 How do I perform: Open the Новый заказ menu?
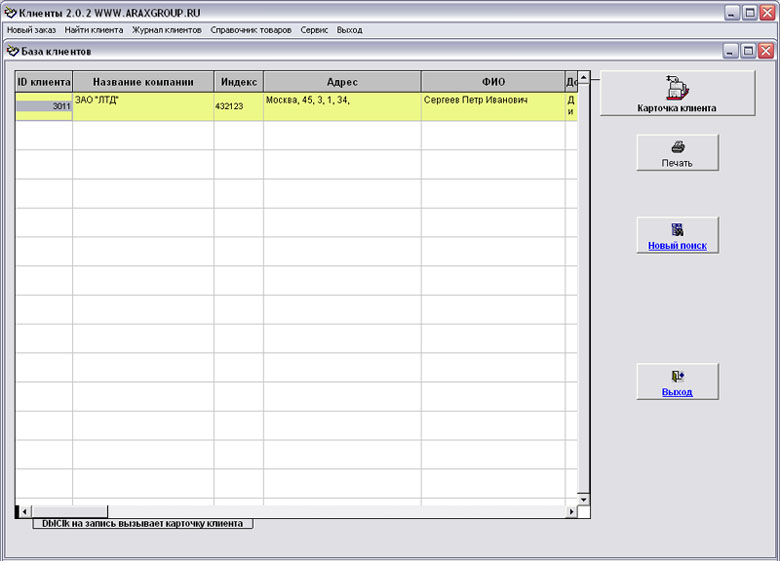[x=31, y=30]
